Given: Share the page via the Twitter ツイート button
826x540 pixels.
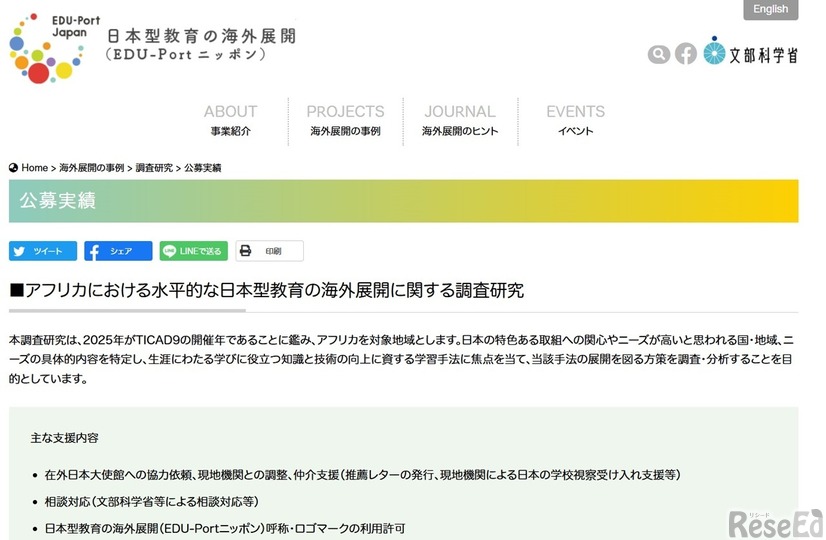Looking at the screenshot, I should (x=43, y=251).
